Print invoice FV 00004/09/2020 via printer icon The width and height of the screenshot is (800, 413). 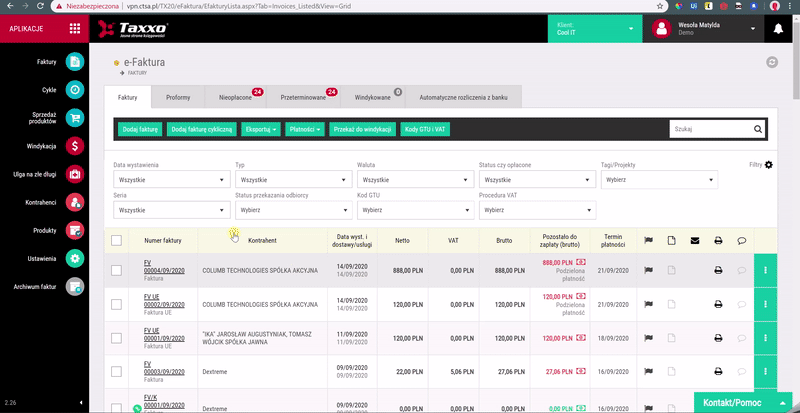718,270
